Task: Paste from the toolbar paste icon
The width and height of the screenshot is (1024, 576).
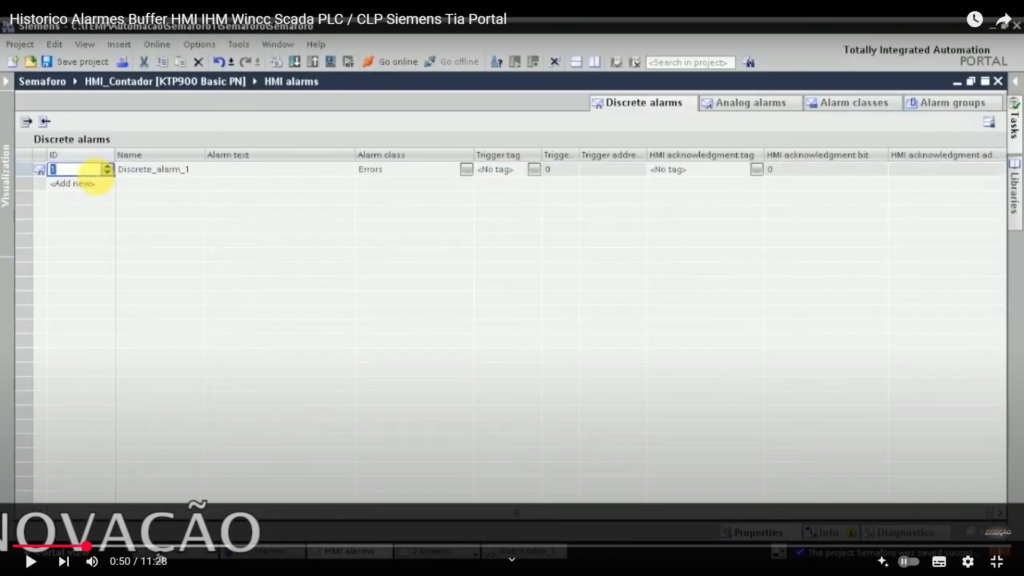Action: coord(180,62)
